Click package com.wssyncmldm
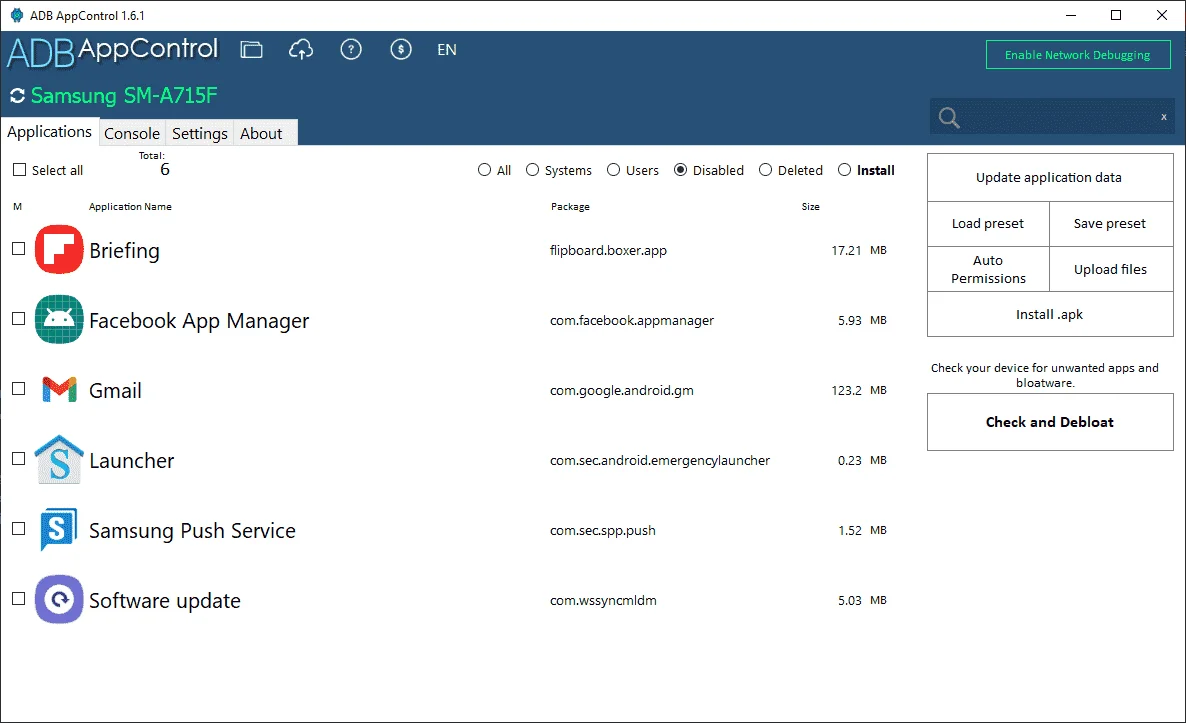 pyautogui.click(x=603, y=600)
